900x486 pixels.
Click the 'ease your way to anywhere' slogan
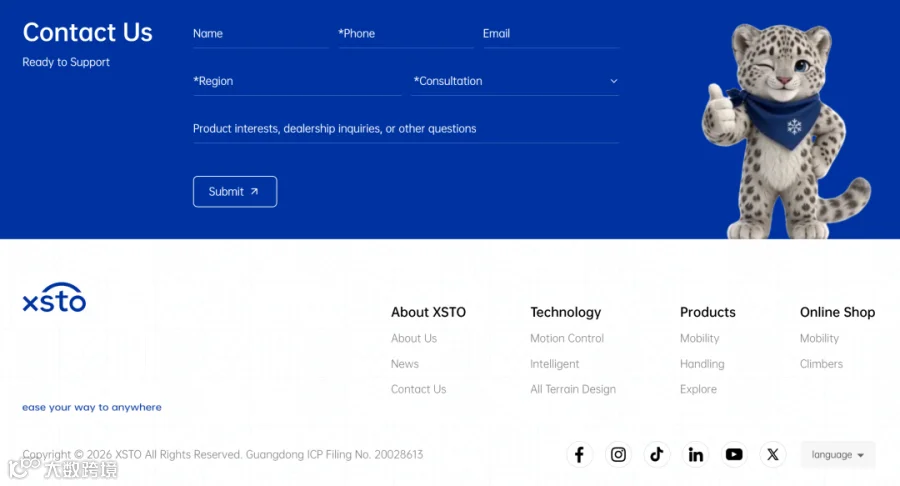pyautogui.click(x=92, y=407)
